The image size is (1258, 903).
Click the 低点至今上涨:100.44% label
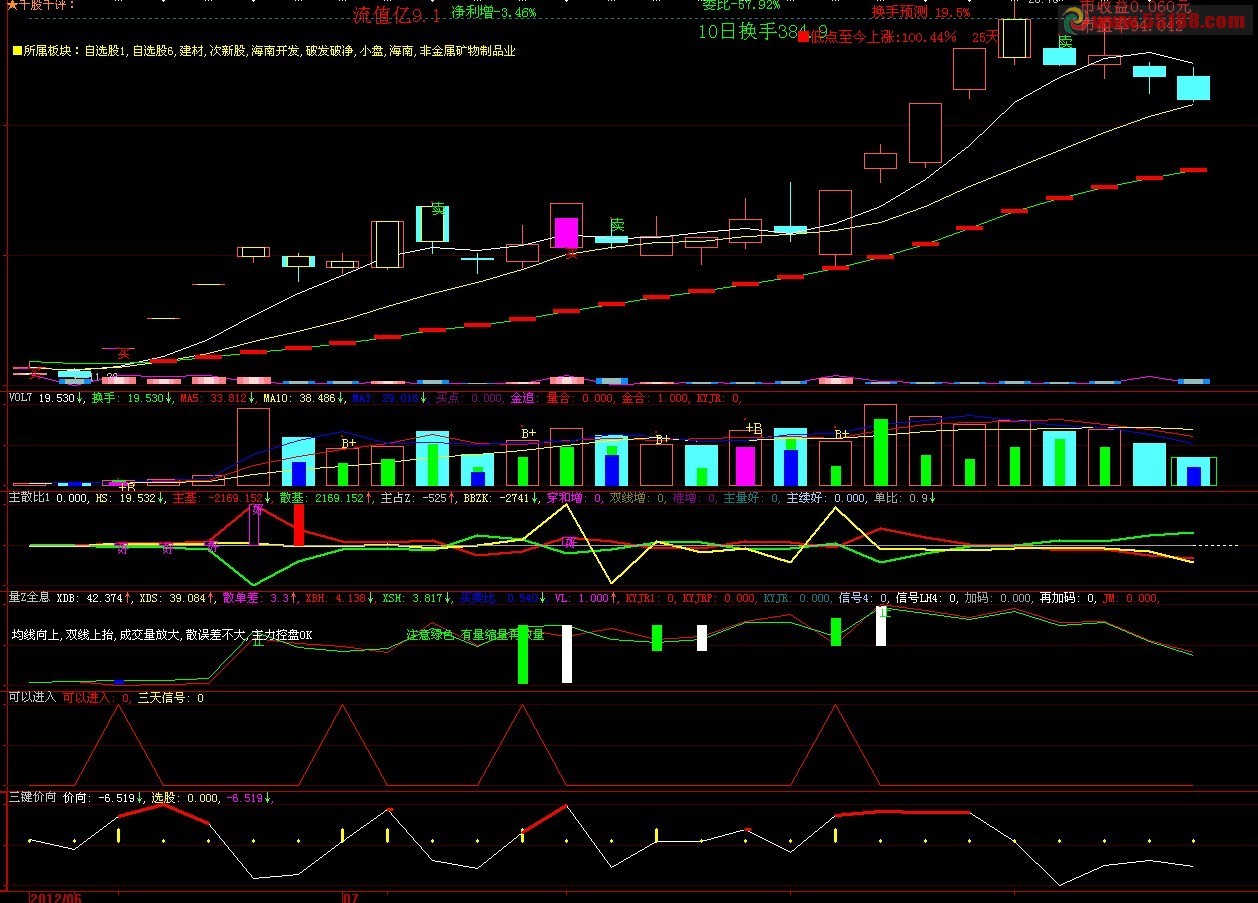click(x=884, y=37)
